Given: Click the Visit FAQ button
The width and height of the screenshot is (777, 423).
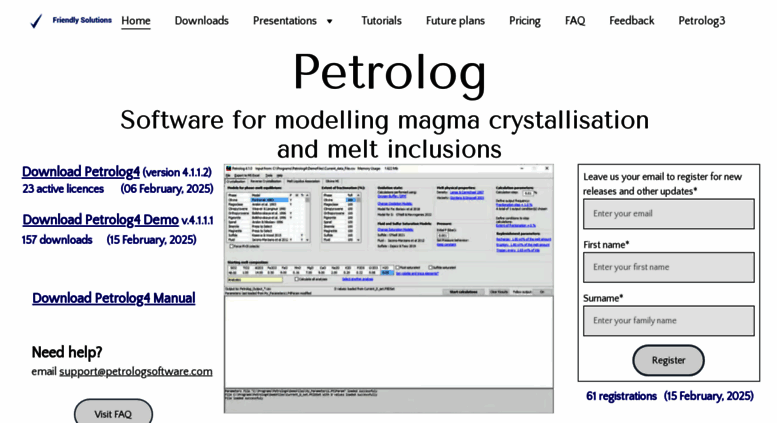Looking at the screenshot, I should (113, 414).
